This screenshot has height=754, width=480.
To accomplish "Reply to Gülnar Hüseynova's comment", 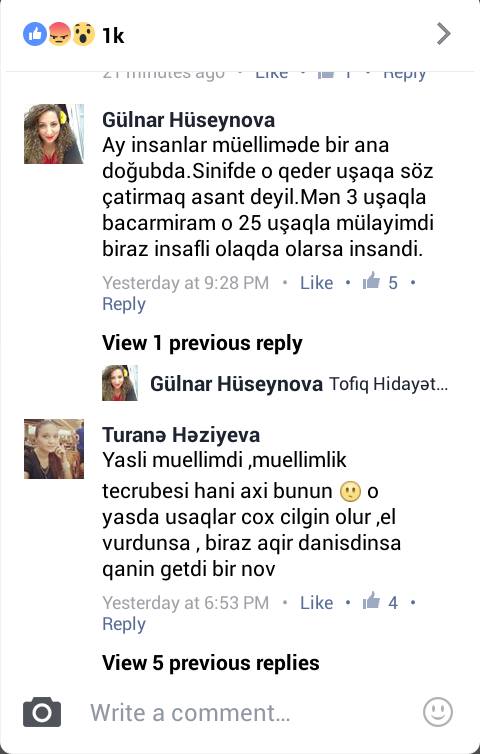I will coord(124,304).
